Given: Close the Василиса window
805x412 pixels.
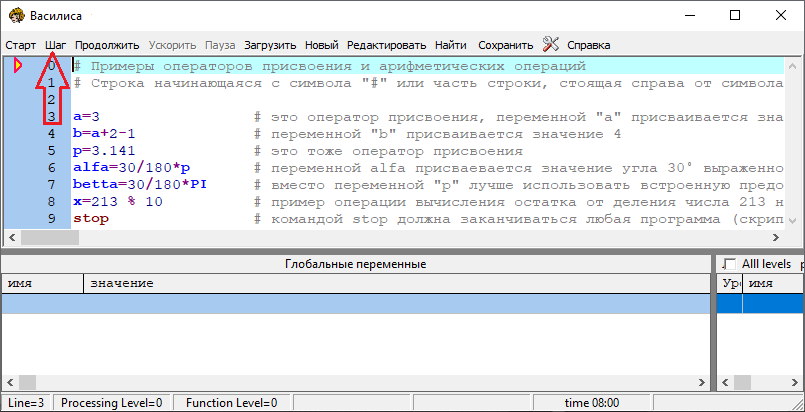Looking at the screenshot, I should 780,15.
